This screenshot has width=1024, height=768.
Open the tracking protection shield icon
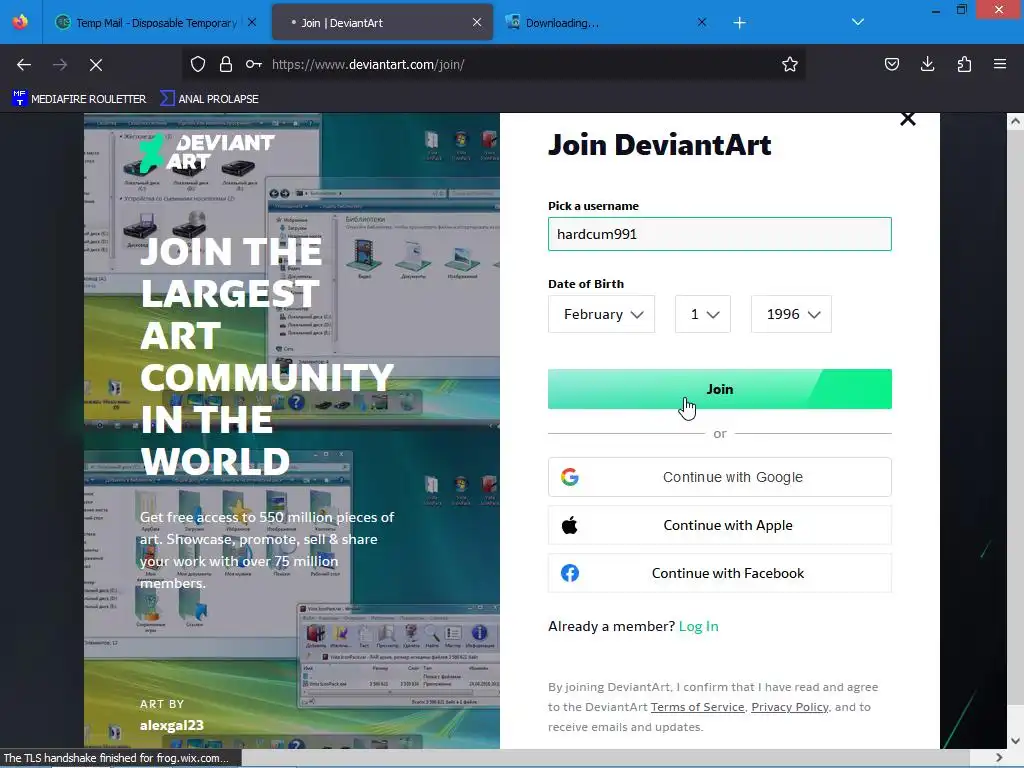(x=198, y=64)
